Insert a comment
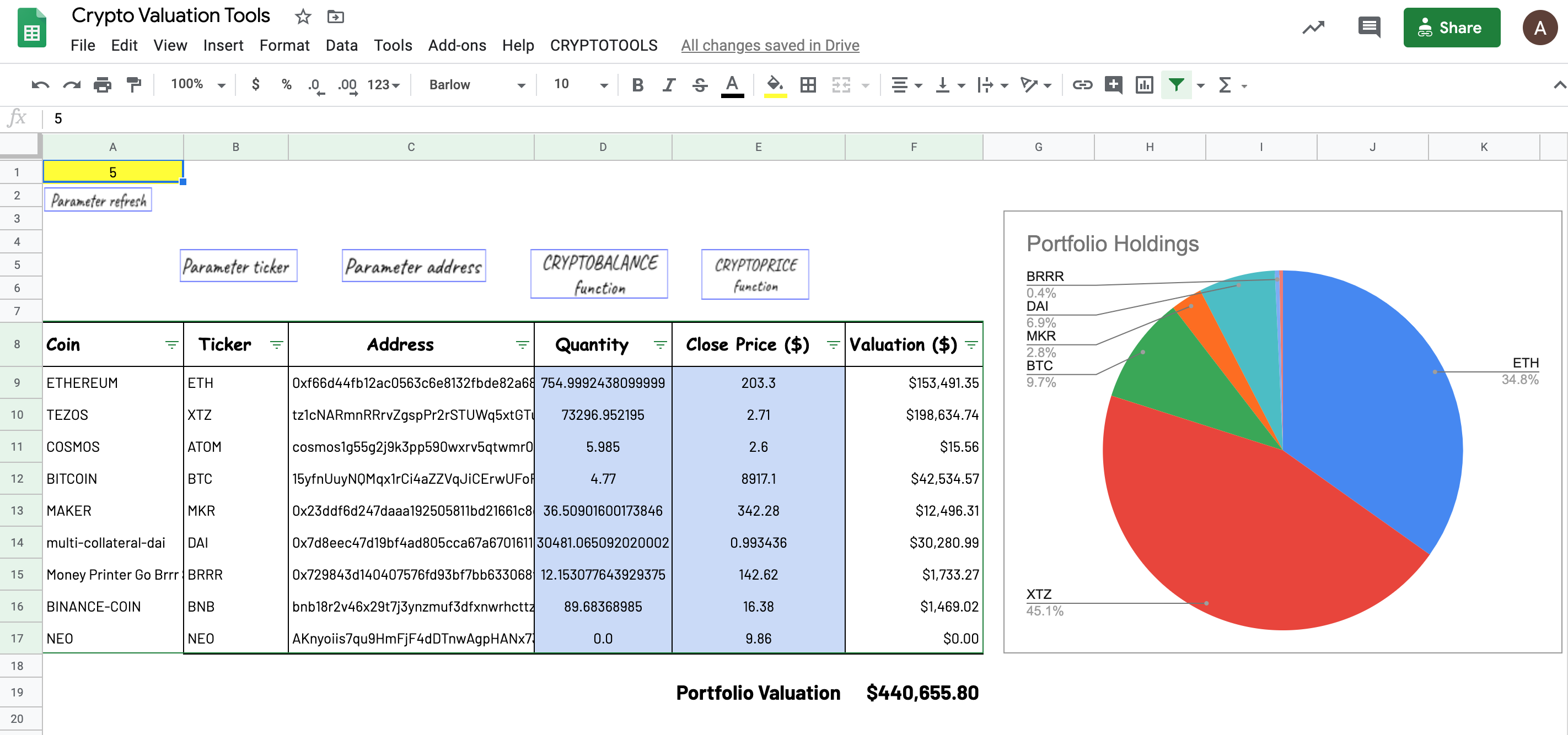 (1113, 85)
